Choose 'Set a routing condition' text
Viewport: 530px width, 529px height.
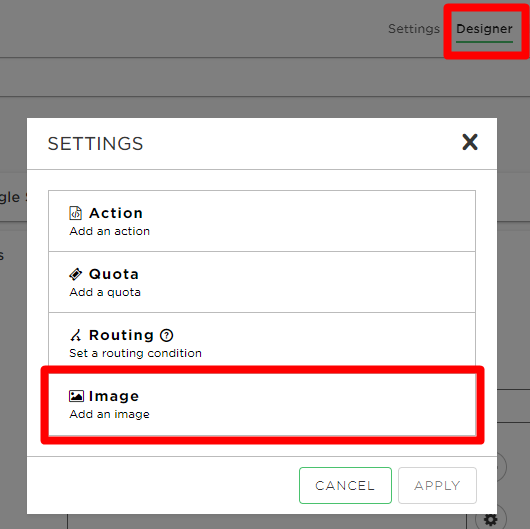coord(135,353)
